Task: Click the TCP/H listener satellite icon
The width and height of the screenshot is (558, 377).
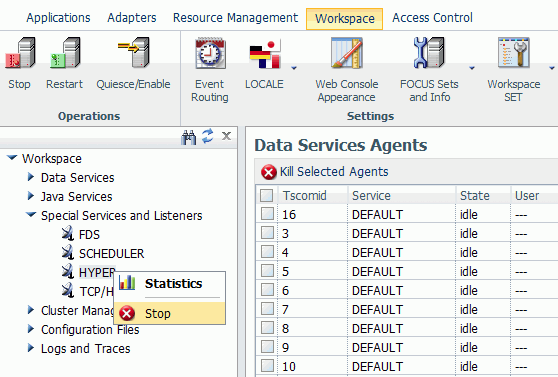Action: (68, 290)
